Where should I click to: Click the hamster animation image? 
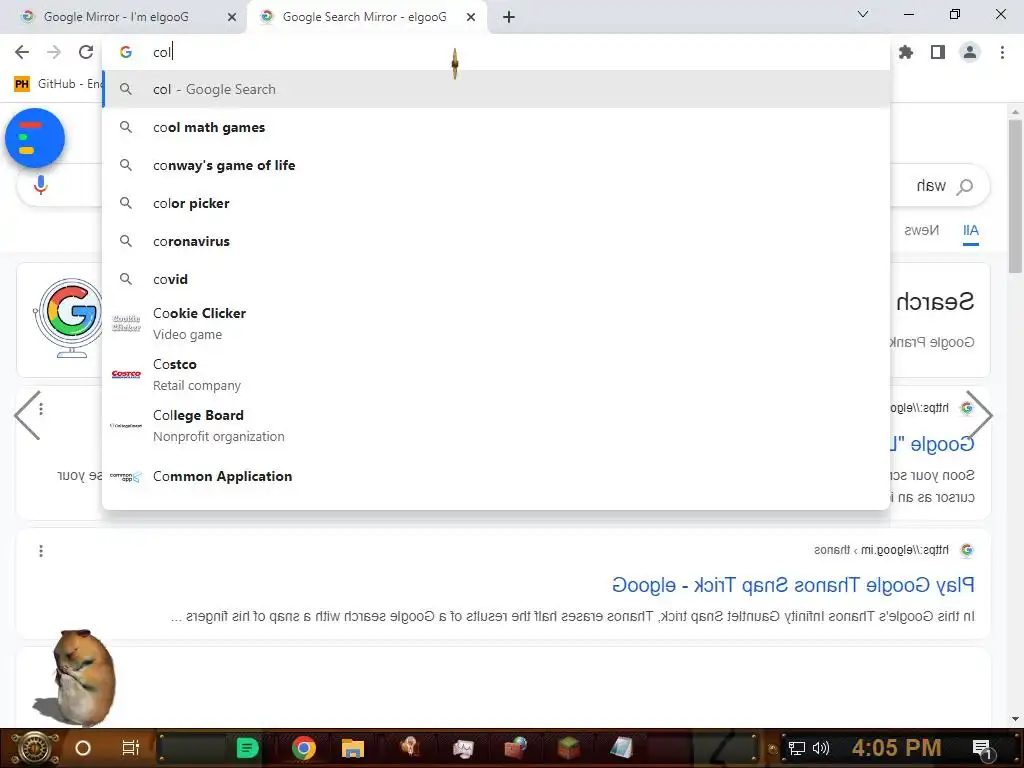75,677
